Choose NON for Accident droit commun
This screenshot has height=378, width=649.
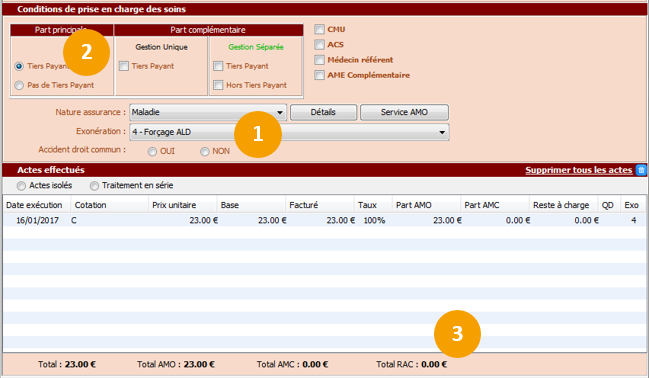point(204,152)
